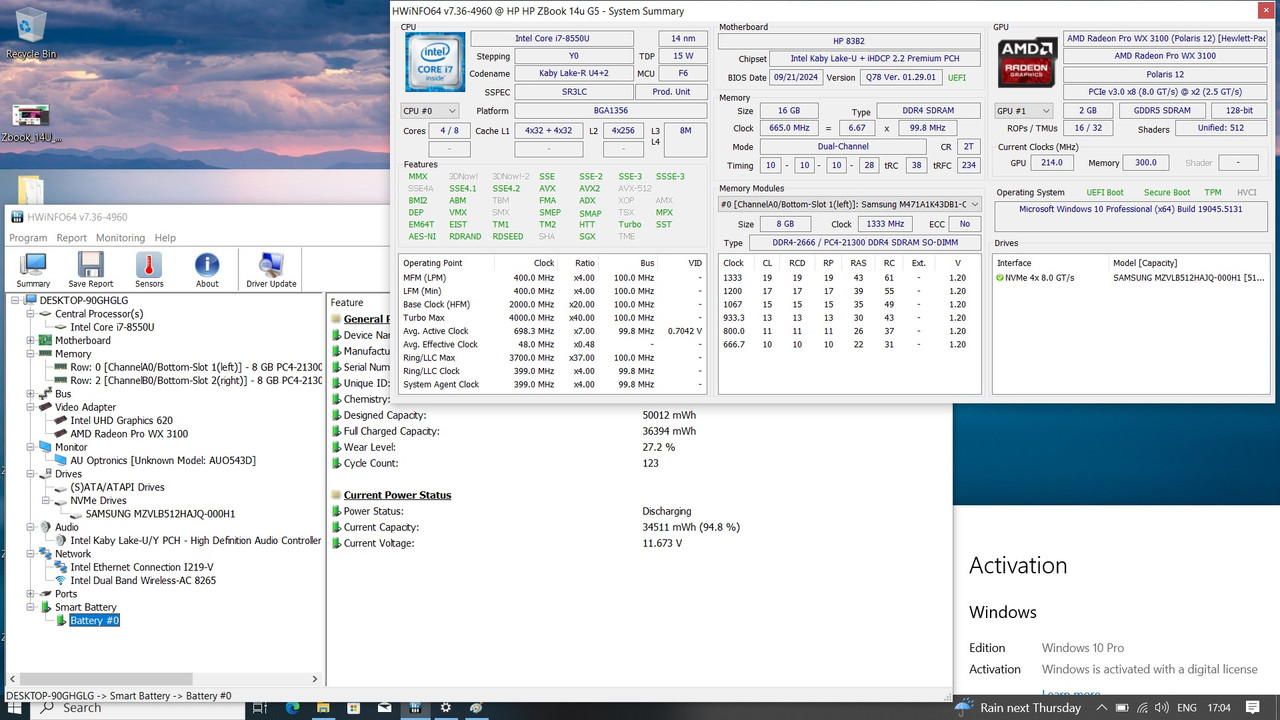The image size is (1280, 720).
Task: Open the Program menu
Action: click(x=28, y=238)
